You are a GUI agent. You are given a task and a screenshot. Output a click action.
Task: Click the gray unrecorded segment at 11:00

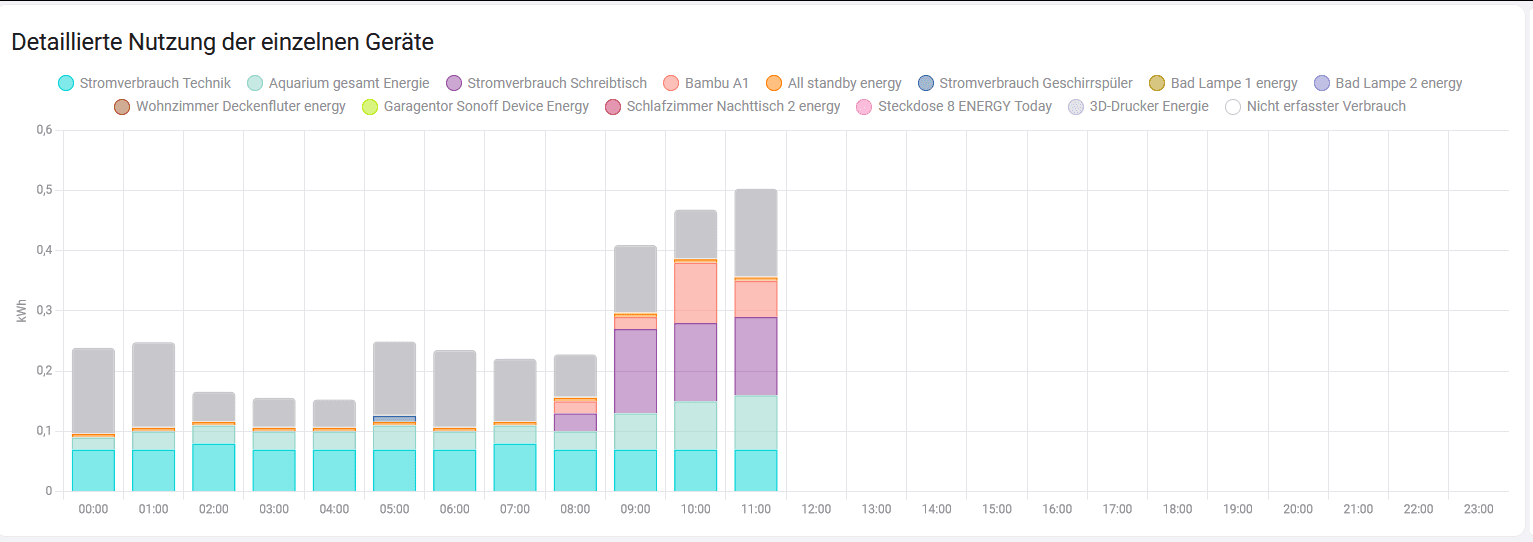756,233
